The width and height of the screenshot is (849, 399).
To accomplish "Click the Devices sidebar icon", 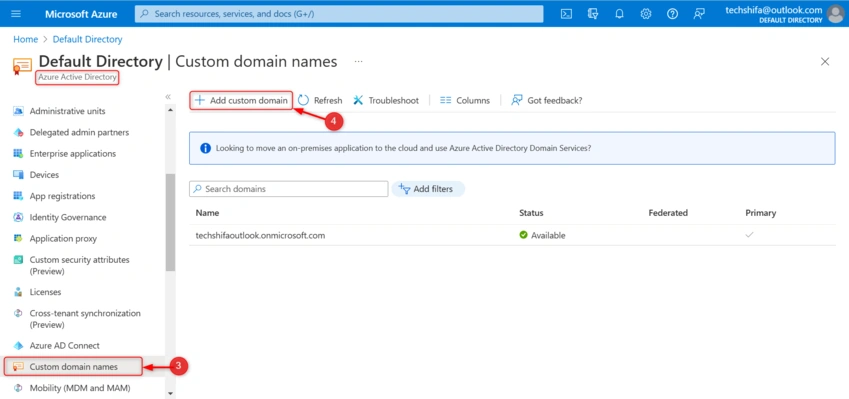I will click(x=18, y=175).
